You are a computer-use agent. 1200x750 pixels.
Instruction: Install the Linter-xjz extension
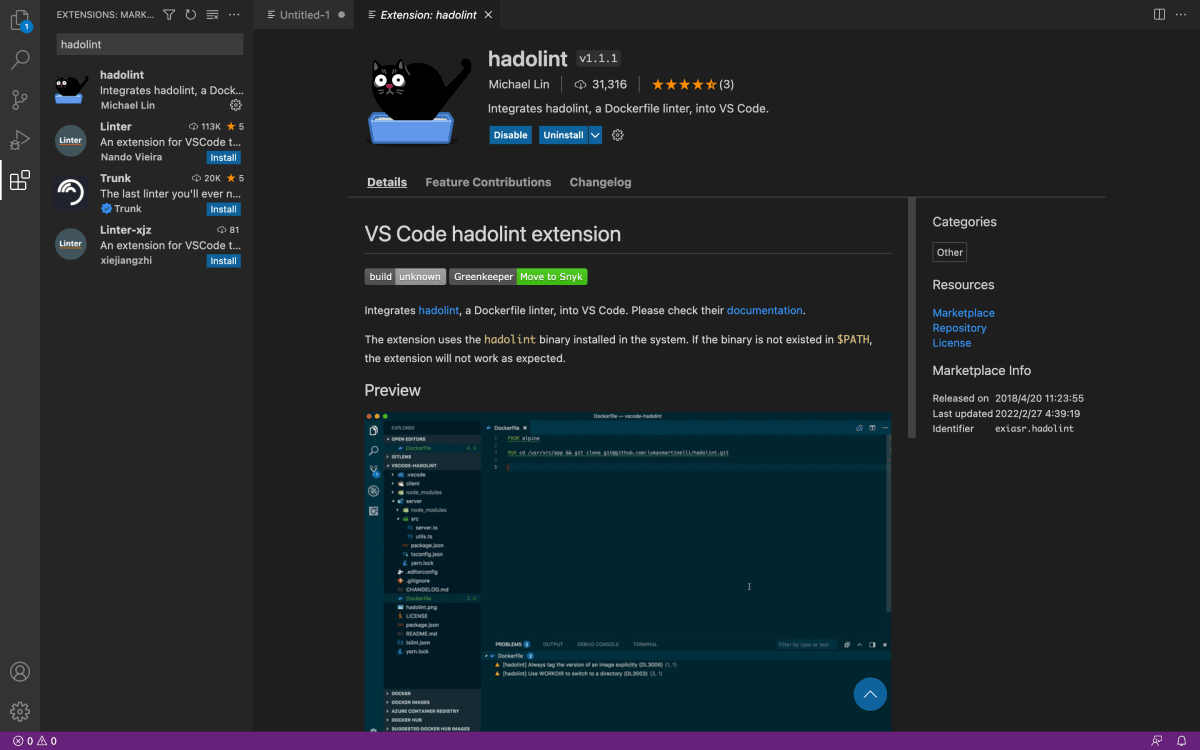coord(223,261)
